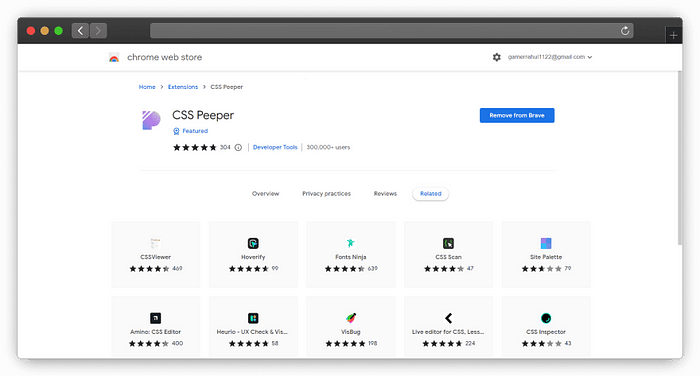Open the VisBug extension icon
The height and width of the screenshot is (376, 700).
click(x=351, y=318)
